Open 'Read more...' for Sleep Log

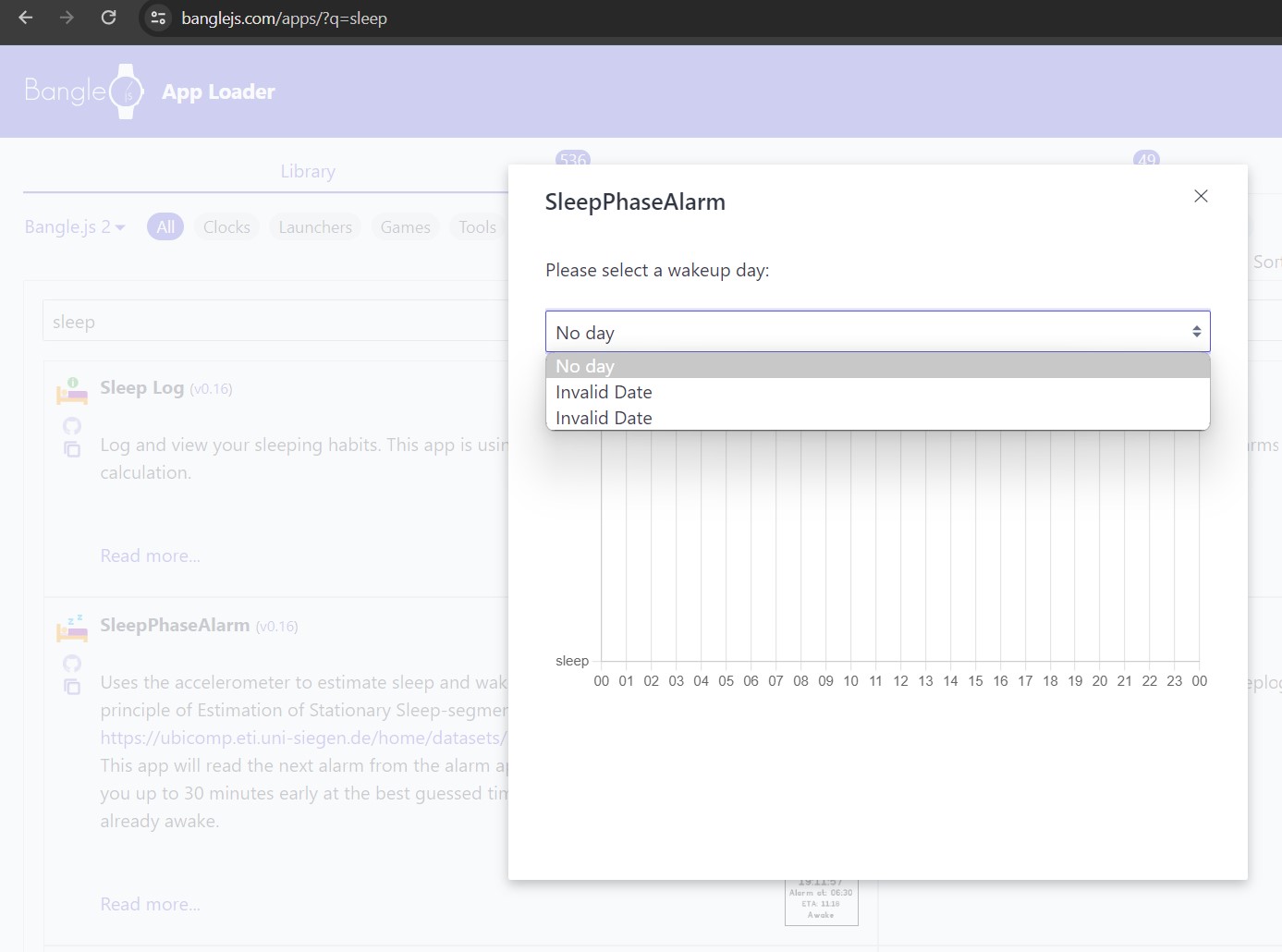tap(150, 555)
